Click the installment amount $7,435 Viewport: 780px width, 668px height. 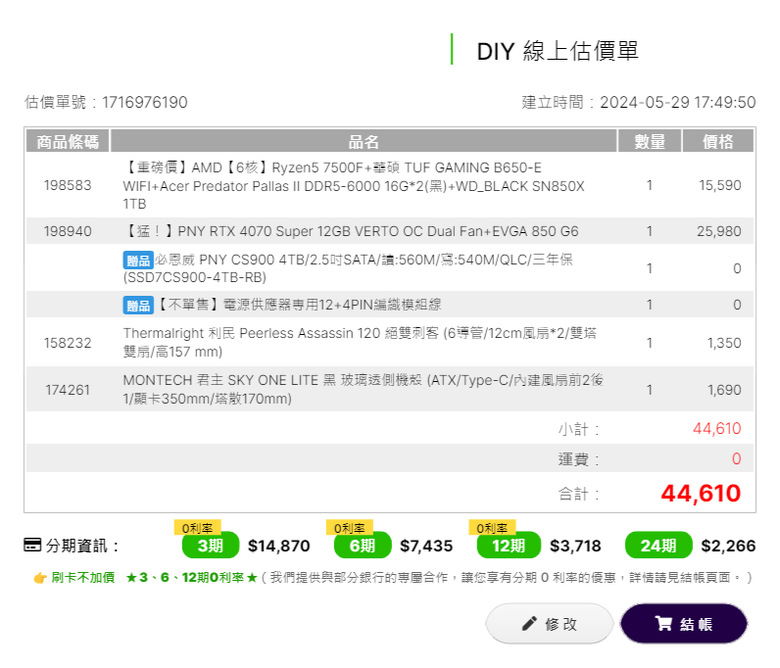click(x=426, y=546)
